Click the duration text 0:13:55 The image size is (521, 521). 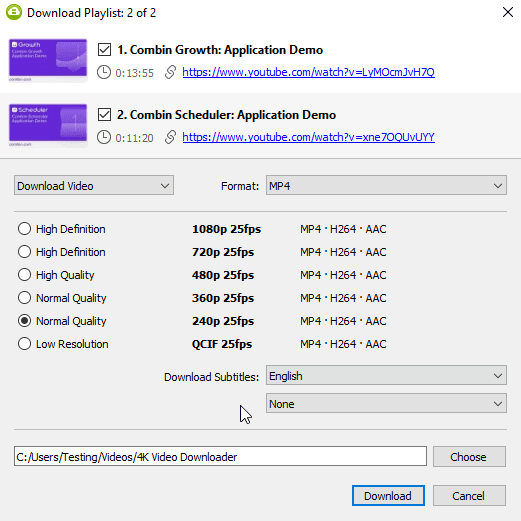point(134,73)
